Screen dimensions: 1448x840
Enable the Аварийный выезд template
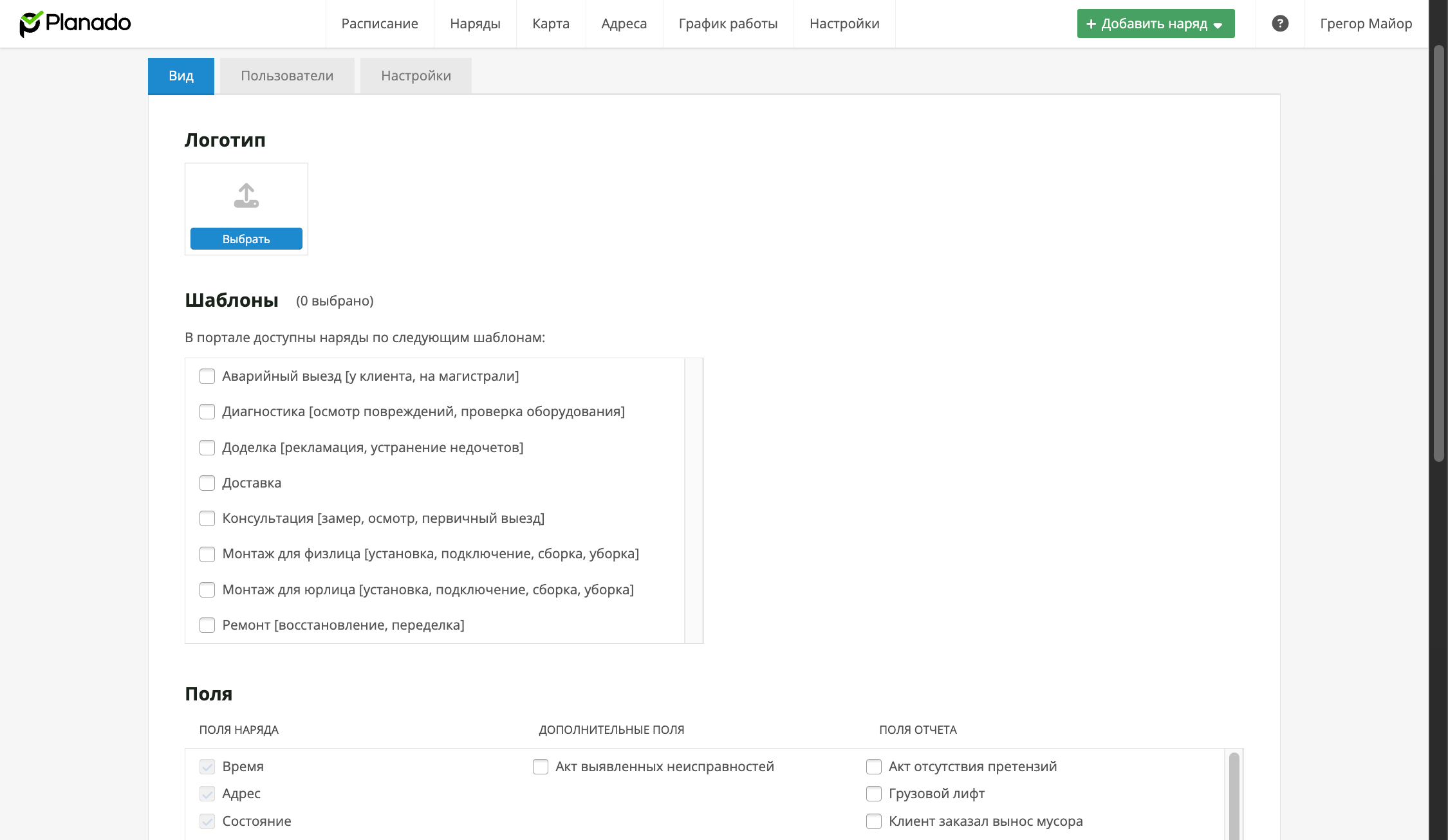click(207, 376)
